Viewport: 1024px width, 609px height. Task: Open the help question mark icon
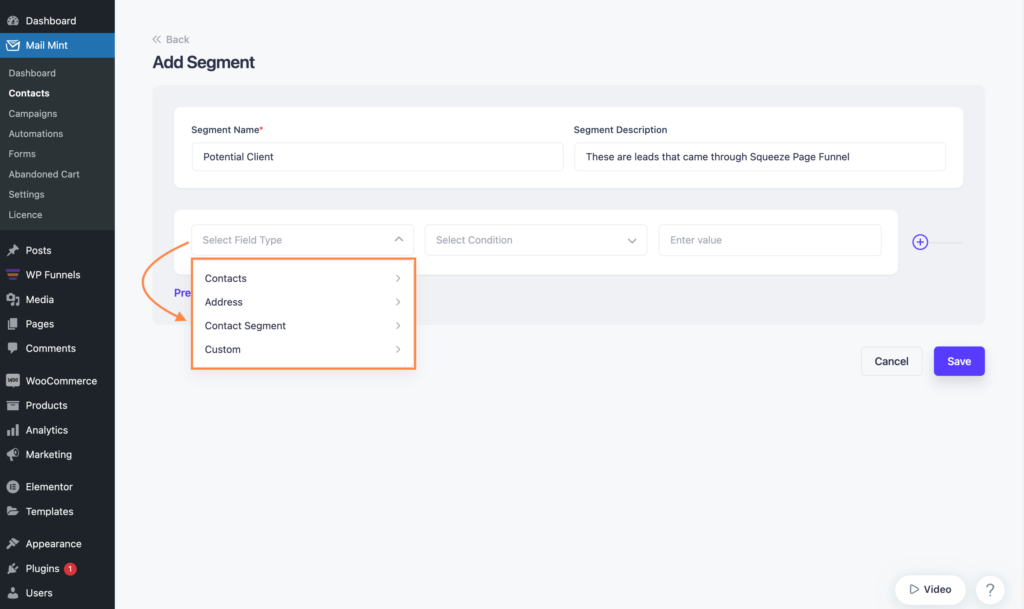tap(990, 589)
